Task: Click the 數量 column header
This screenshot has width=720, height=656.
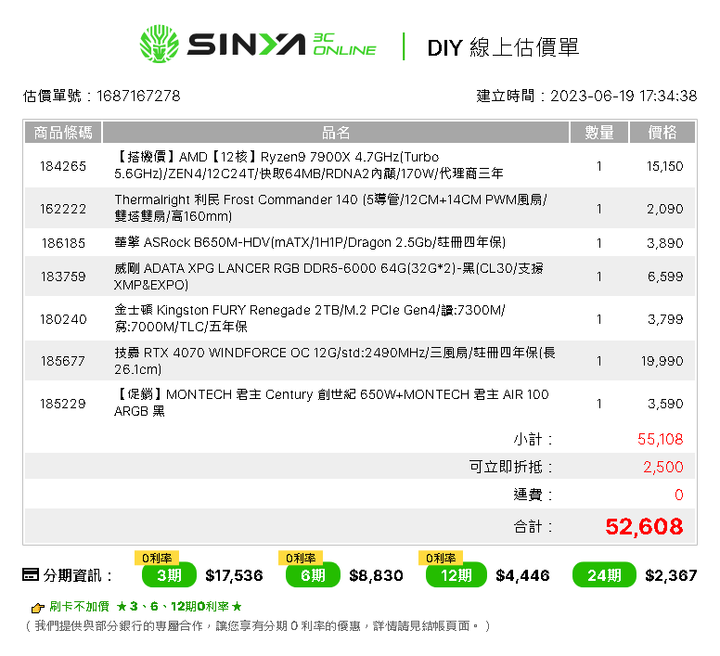Action: pyautogui.click(x=599, y=133)
